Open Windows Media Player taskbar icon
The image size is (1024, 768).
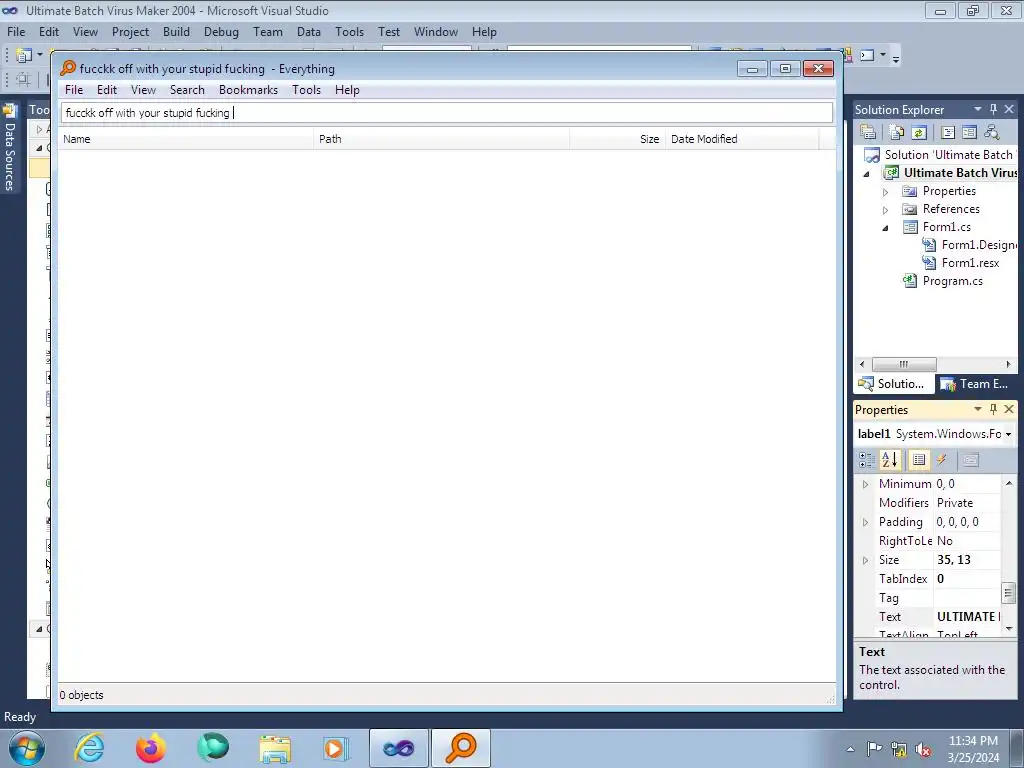(337, 748)
